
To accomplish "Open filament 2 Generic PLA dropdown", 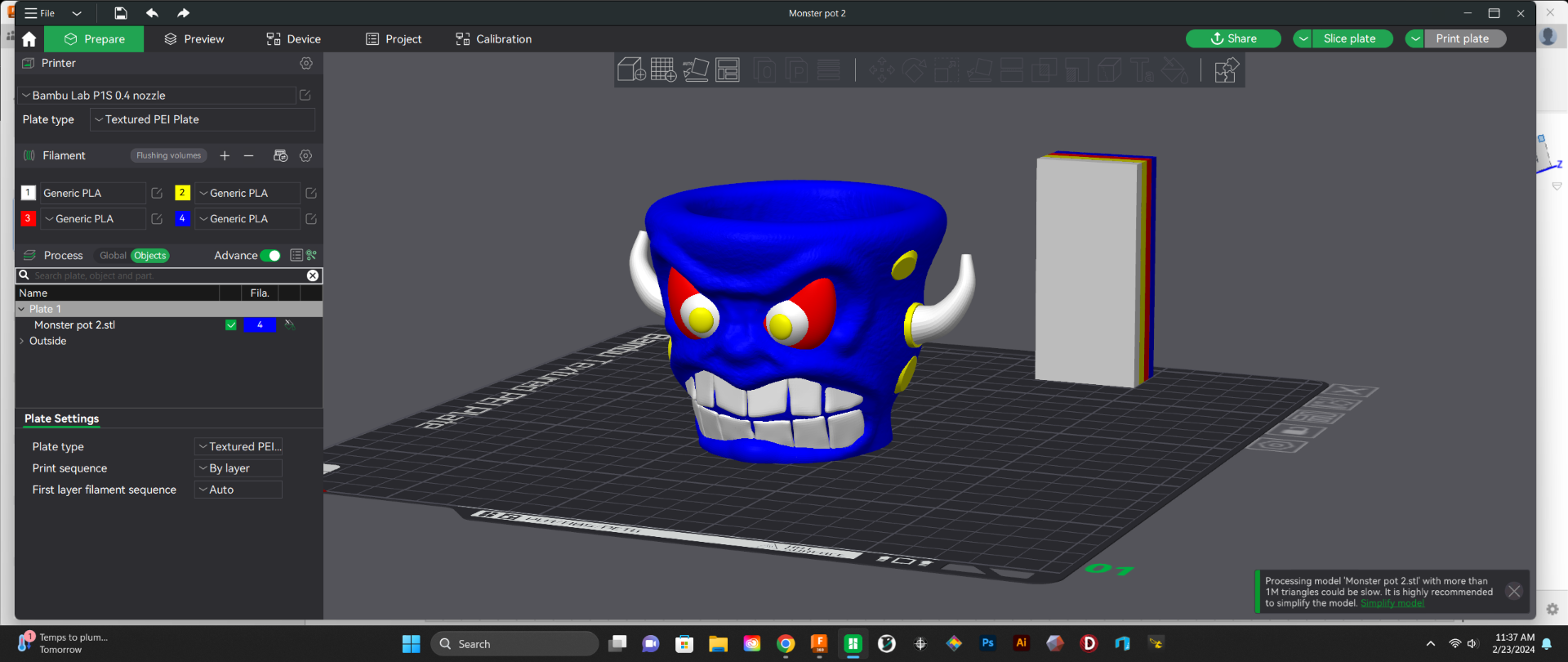I will 247,193.
